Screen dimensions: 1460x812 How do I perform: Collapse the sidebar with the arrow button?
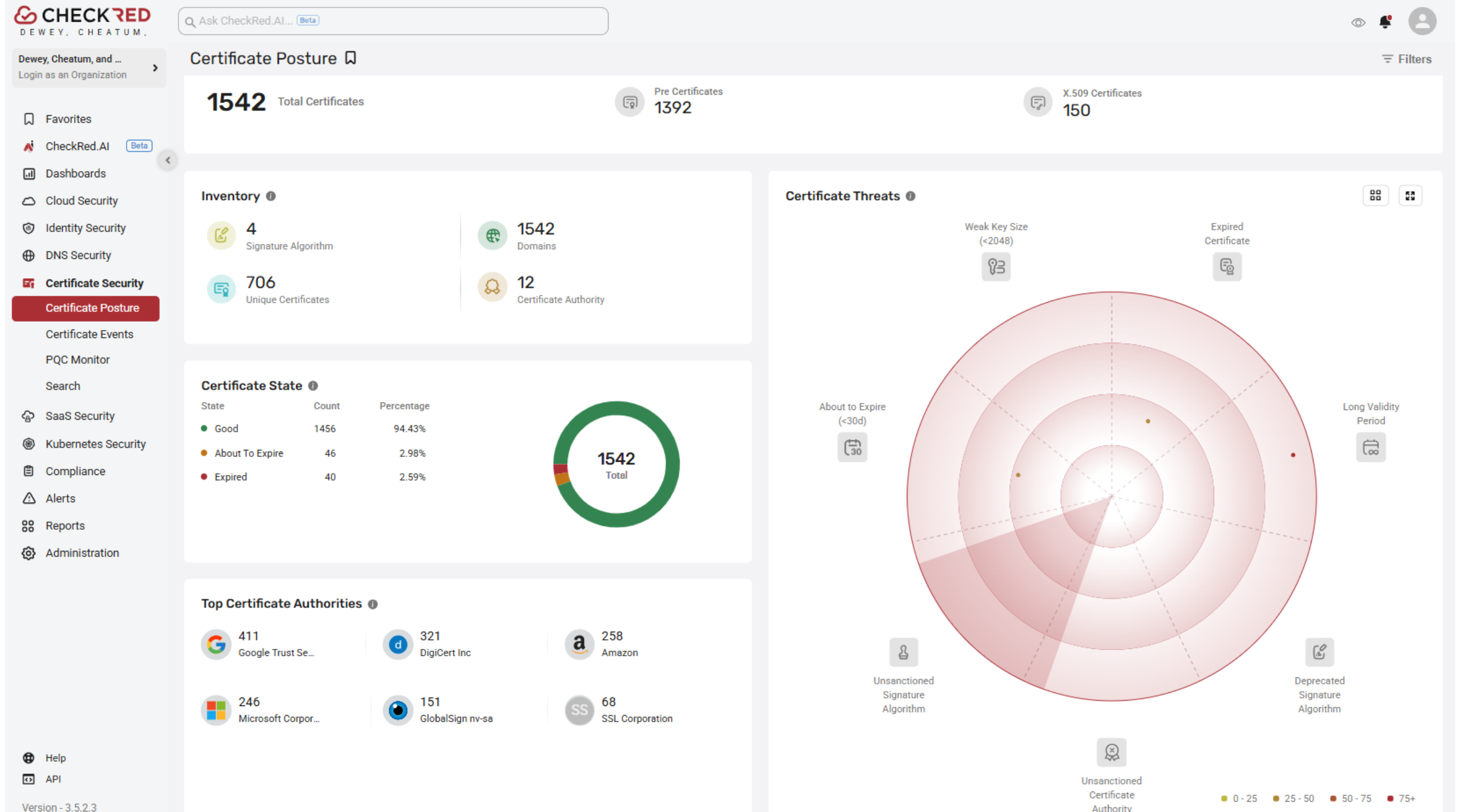click(168, 160)
